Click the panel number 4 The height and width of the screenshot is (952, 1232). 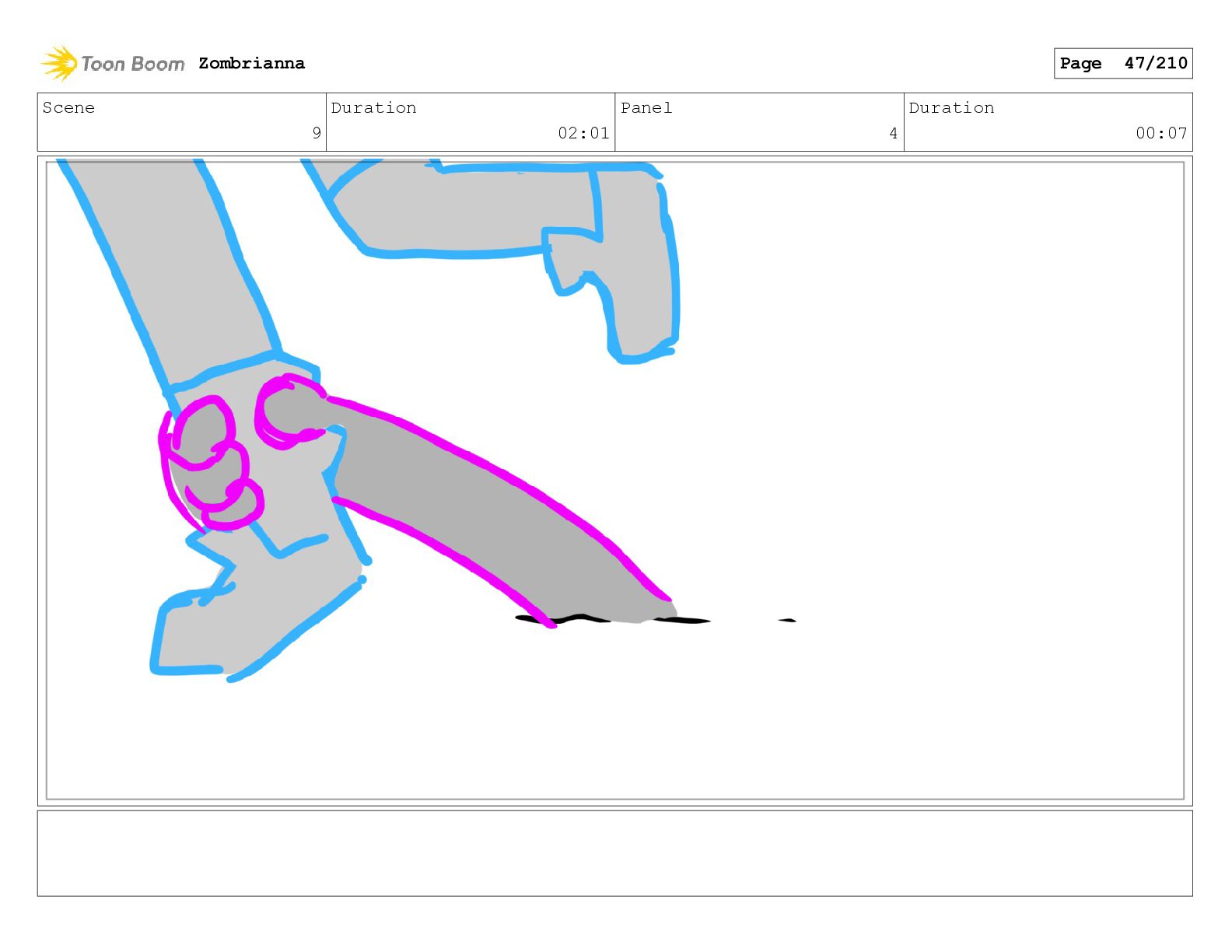(894, 133)
